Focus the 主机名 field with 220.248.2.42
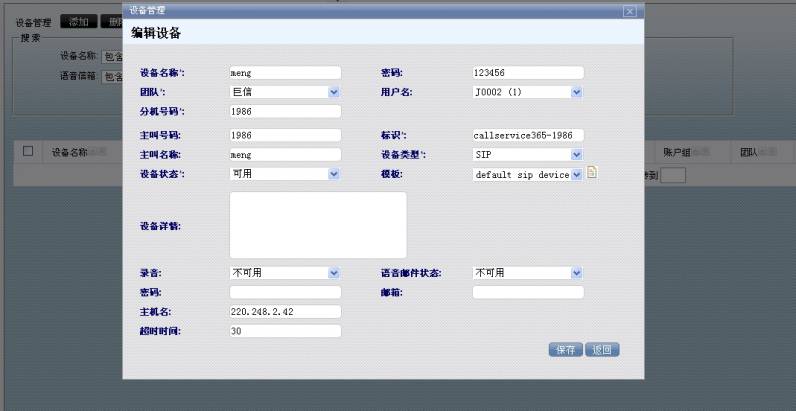 (285, 311)
